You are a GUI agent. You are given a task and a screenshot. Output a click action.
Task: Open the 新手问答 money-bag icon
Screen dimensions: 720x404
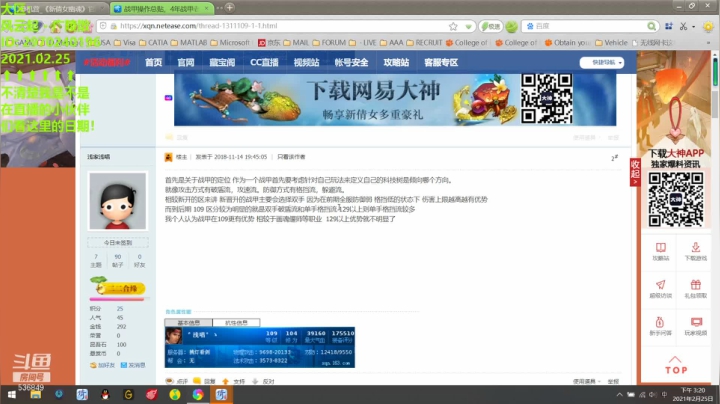tap(660, 322)
